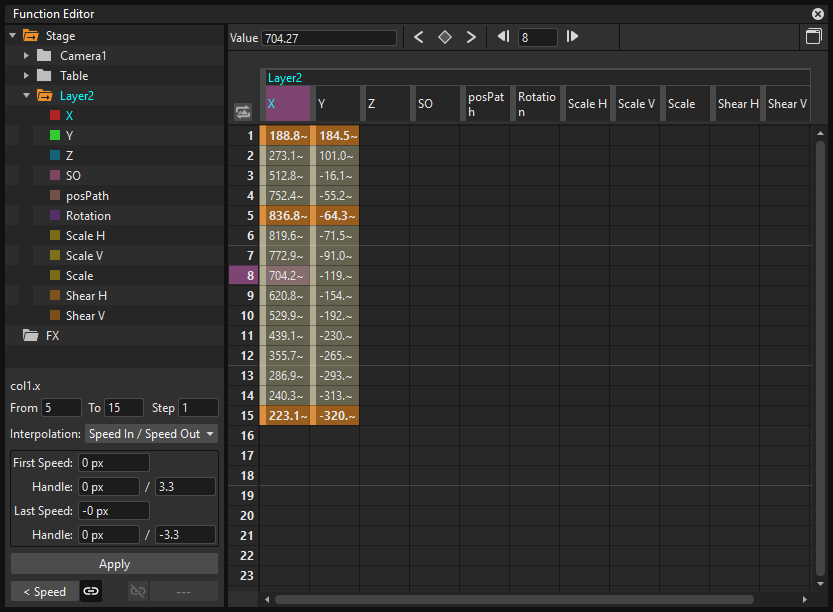Expand the Camera1 folder

[26, 55]
